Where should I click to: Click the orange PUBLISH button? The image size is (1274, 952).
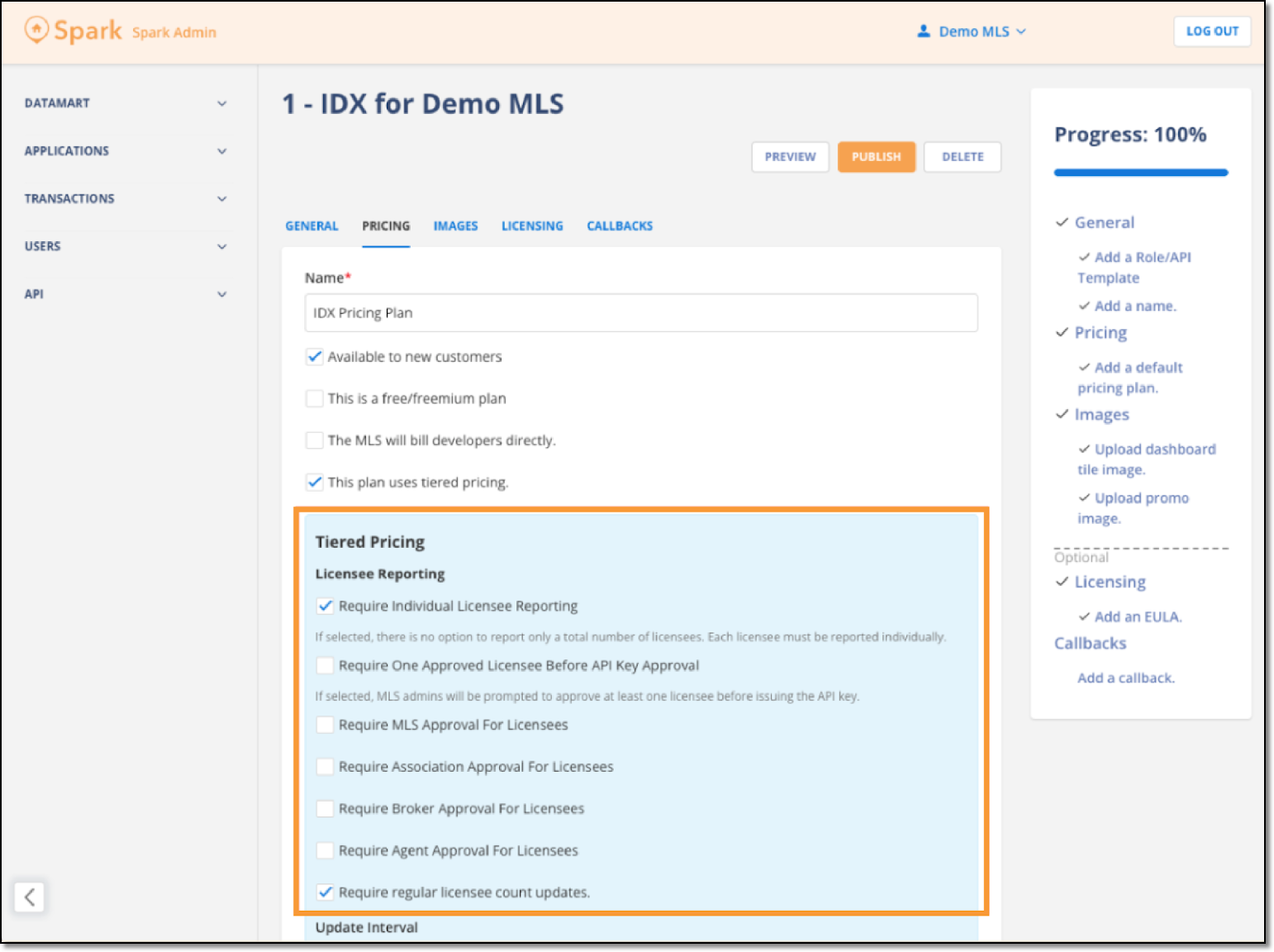tap(877, 157)
